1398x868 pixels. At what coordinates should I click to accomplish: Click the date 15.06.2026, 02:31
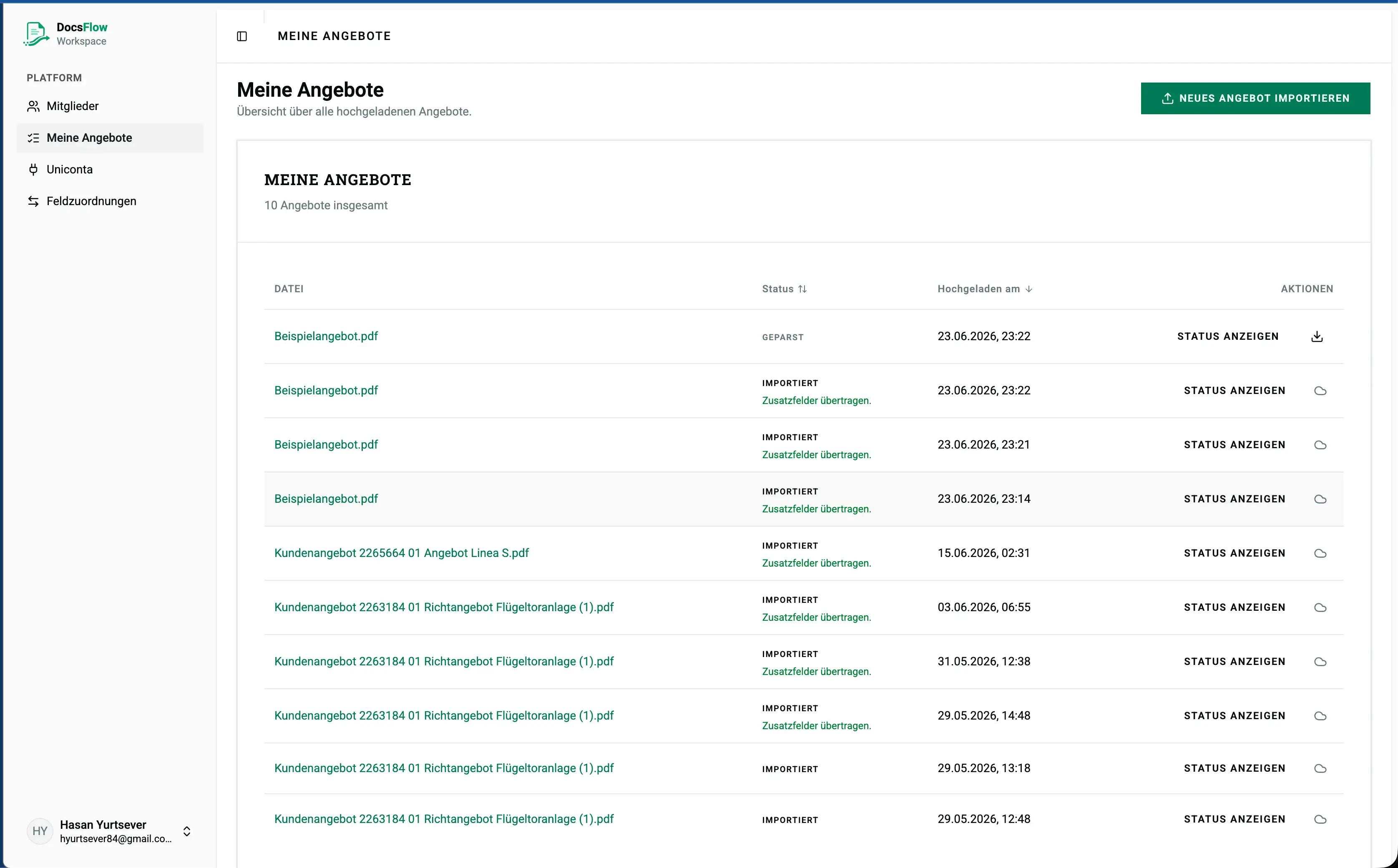pyautogui.click(x=983, y=553)
